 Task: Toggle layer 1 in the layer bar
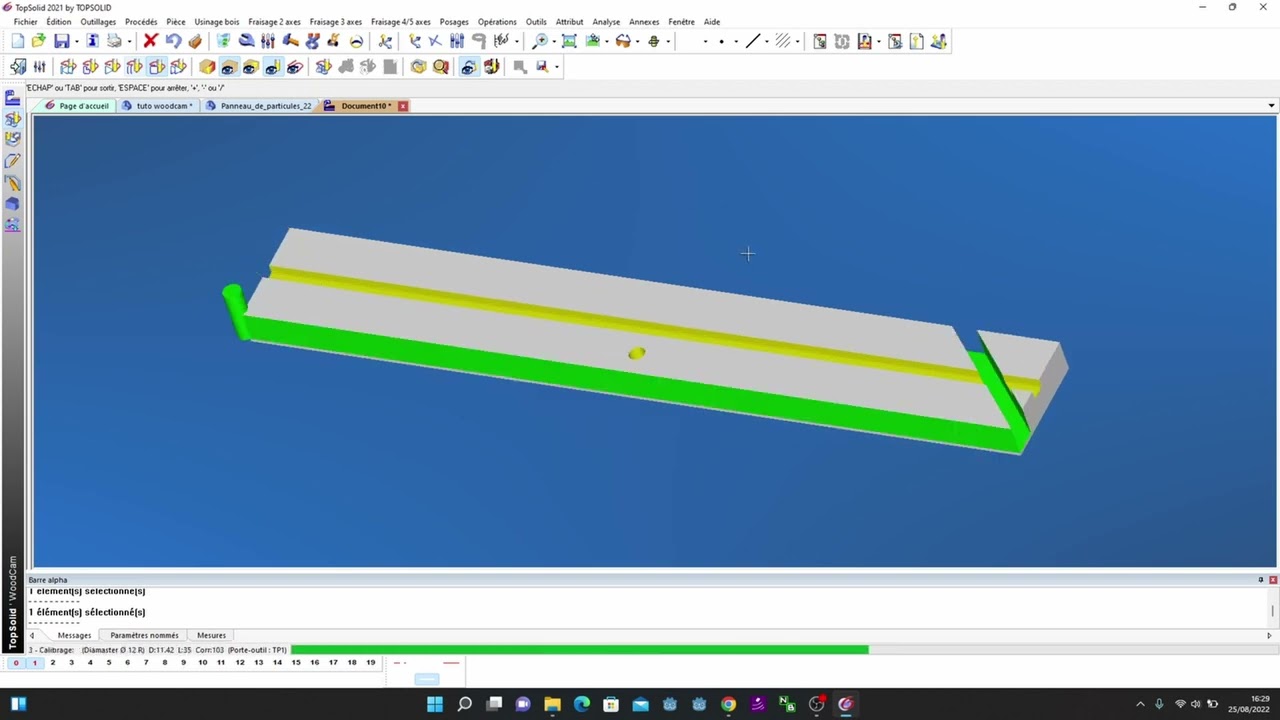click(34, 662)
